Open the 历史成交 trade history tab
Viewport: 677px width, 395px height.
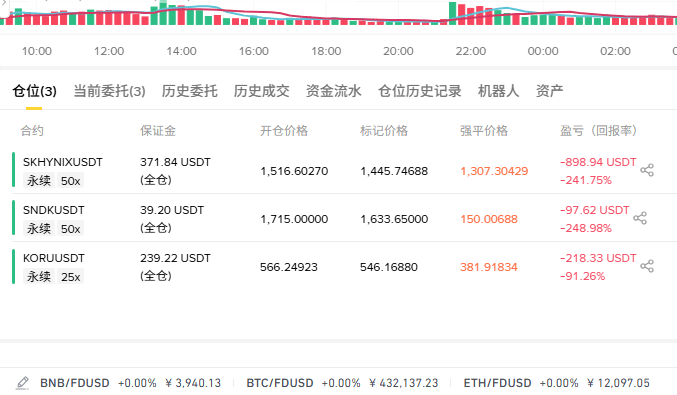coord(262,91)
